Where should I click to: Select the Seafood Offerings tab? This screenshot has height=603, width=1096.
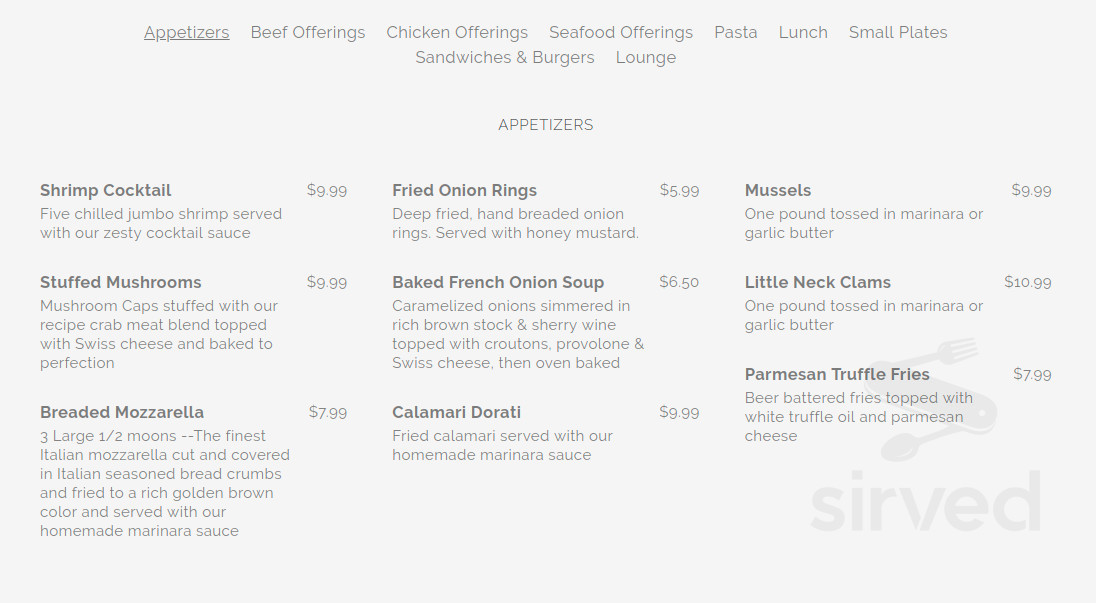pos(621,32)
